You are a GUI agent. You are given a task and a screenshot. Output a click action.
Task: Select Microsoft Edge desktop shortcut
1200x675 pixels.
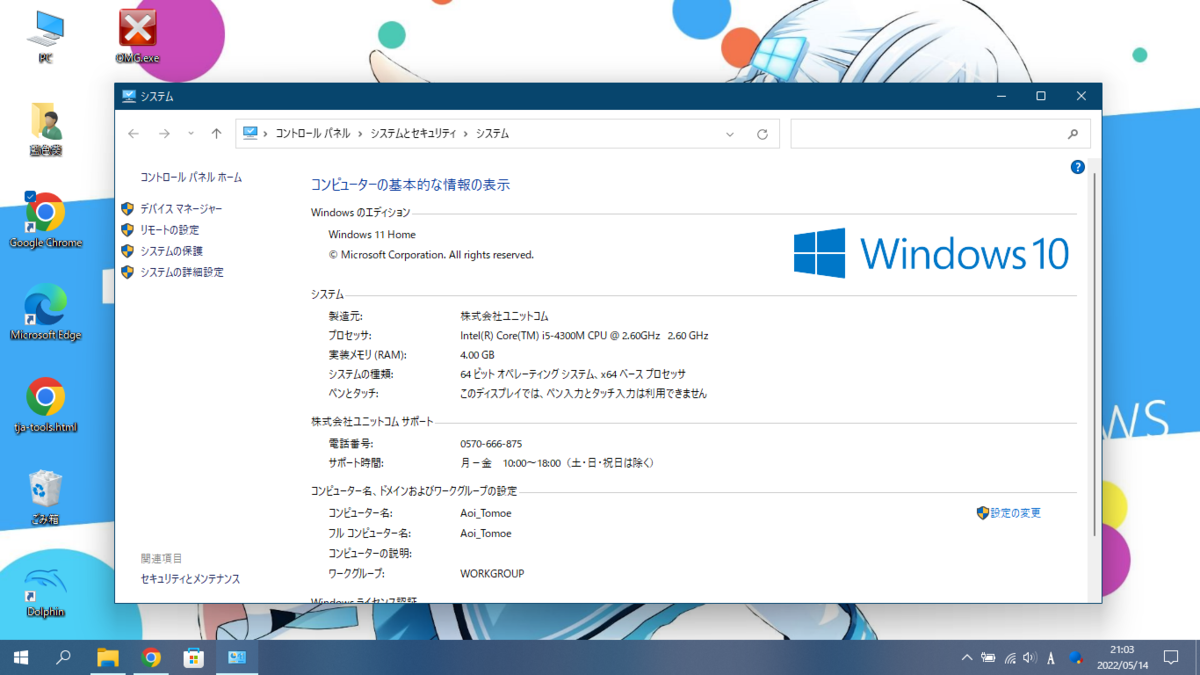(x=45, y=313)
